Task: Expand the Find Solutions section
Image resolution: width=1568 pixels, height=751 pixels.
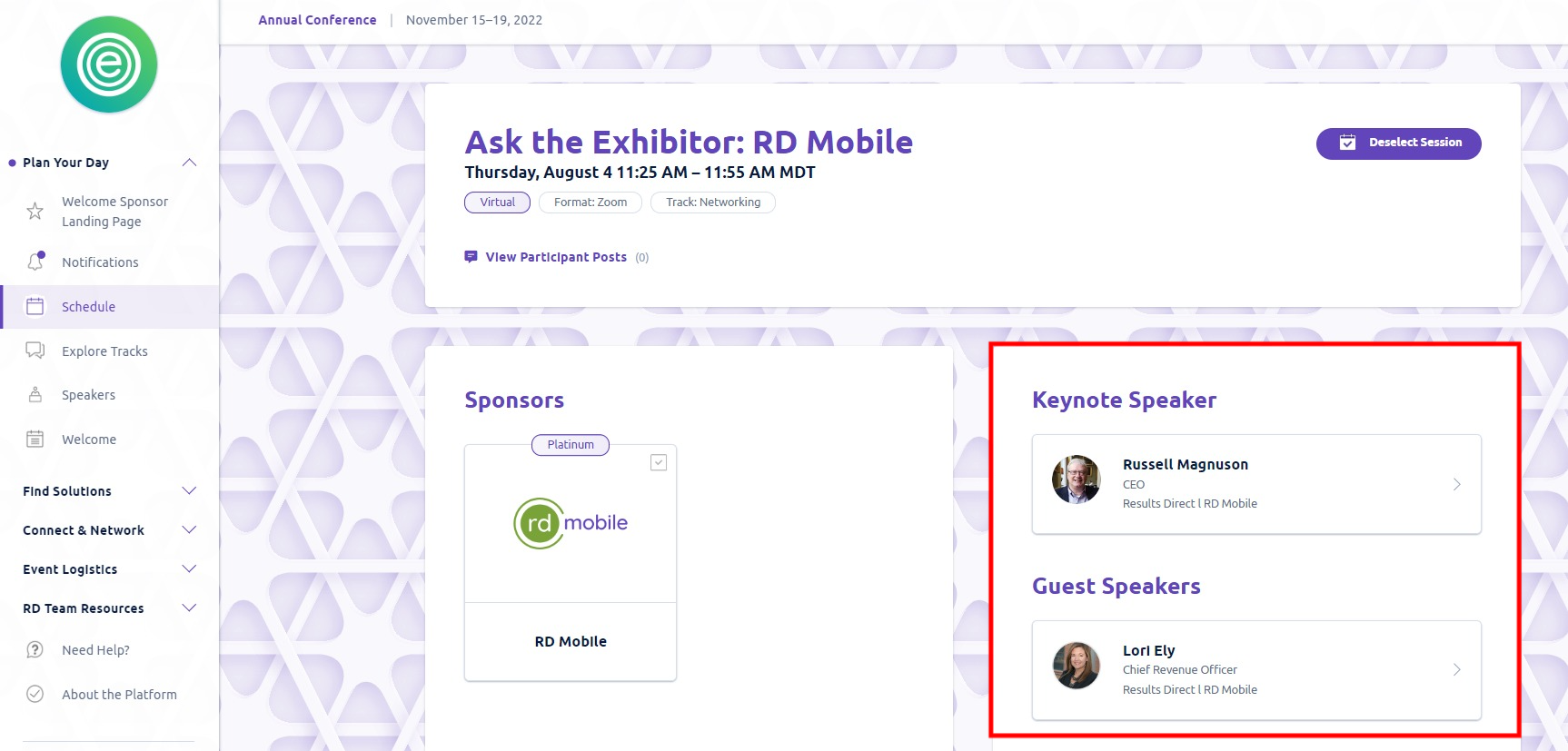Action: pyautogui.click(x=189, y=491)
